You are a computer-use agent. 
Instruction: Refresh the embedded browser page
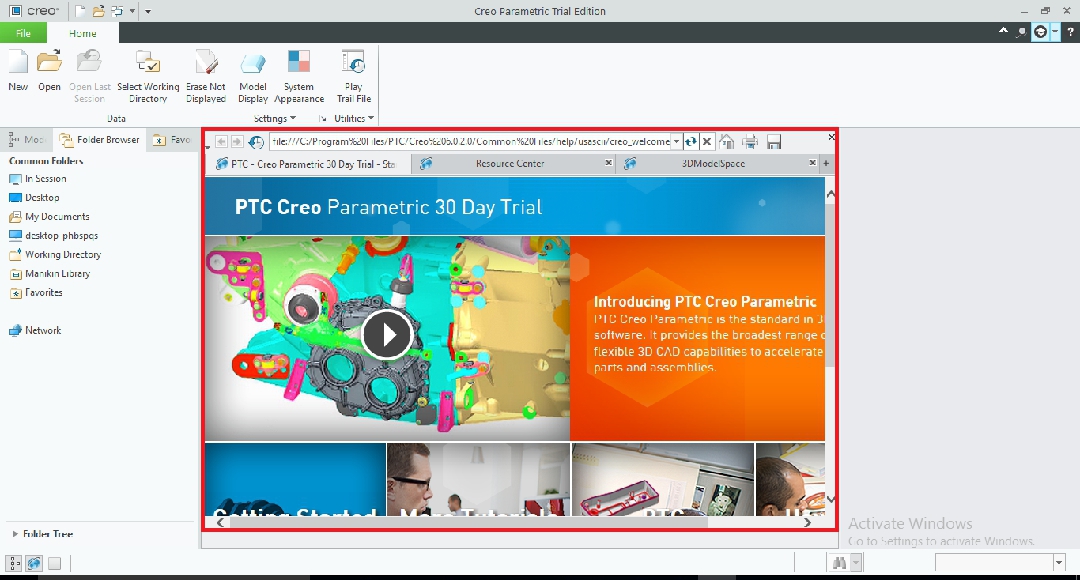[x=690, y=141]
